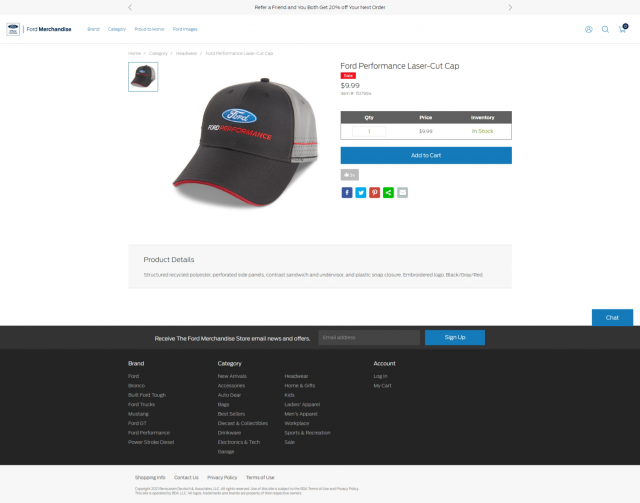Screen dimensions: 640x503
Task: Open Contact Us link
Action: [x=186, y=478]
